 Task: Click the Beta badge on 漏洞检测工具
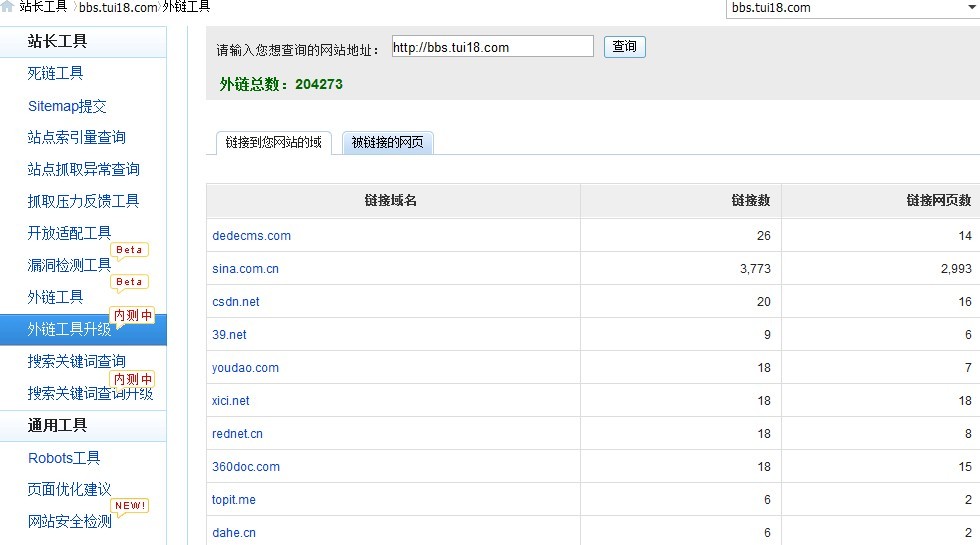(x=129, y=250)
